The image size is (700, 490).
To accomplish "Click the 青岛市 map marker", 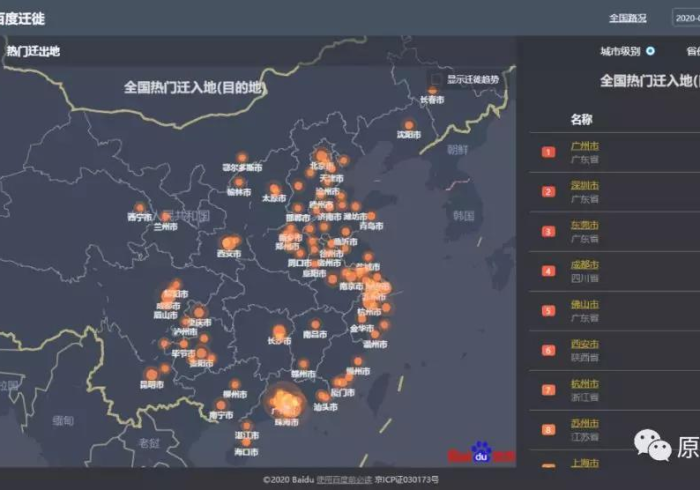I will tap(371, 216).
